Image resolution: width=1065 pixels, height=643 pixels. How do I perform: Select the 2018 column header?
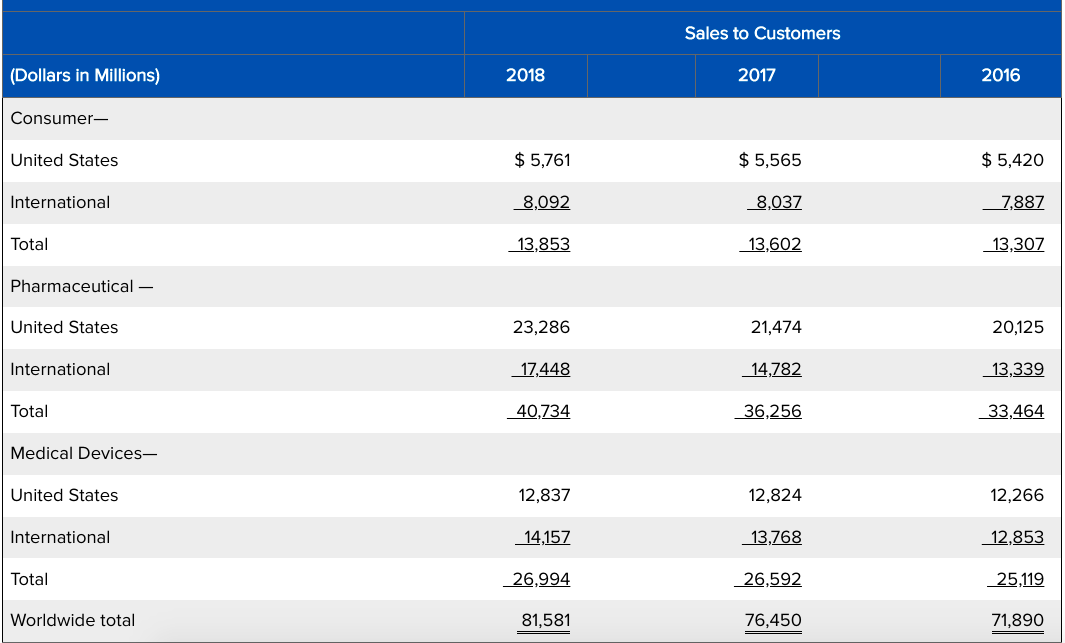pyautogui.click(x=525, y=75)
